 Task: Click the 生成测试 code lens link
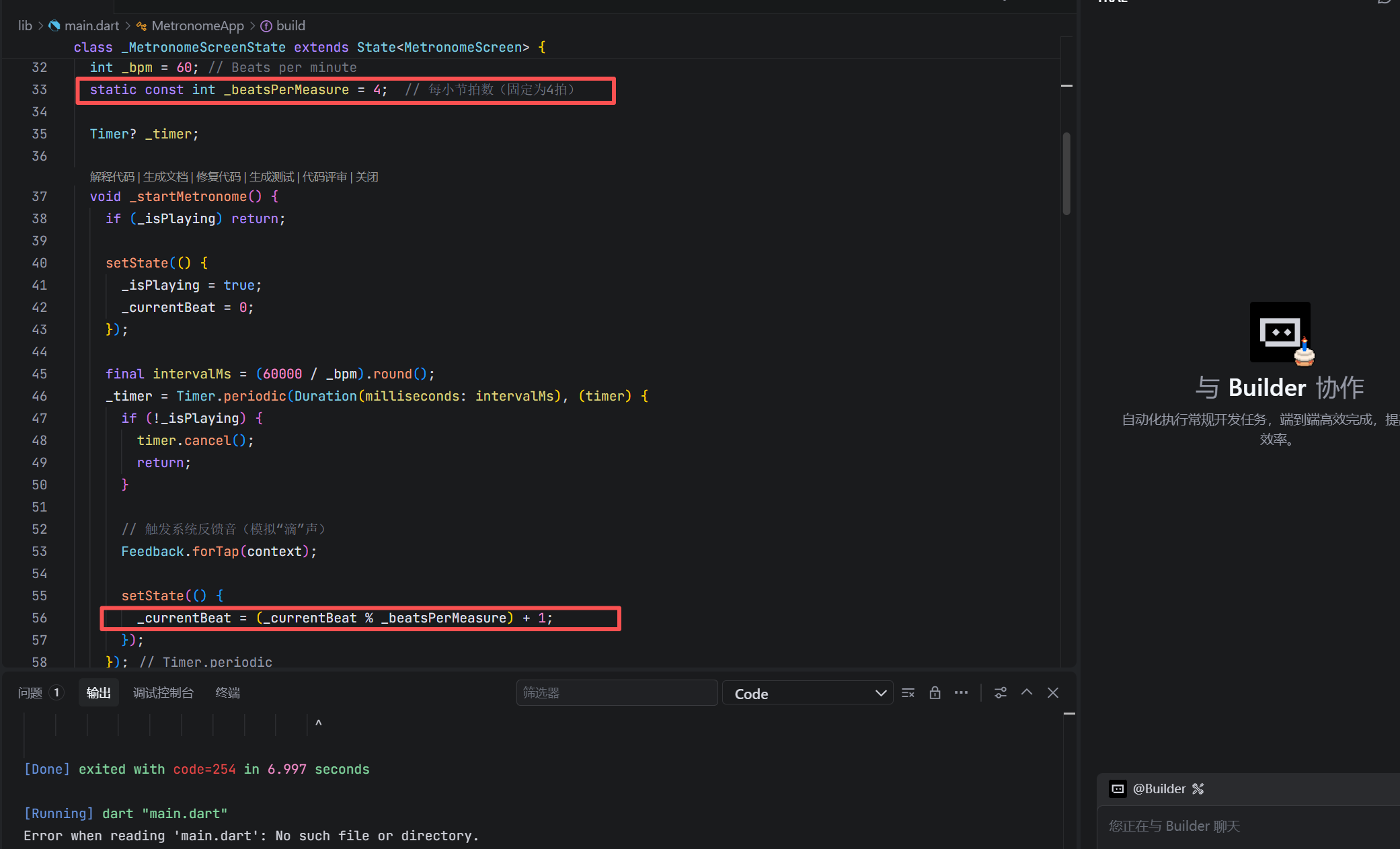(272, 177)
